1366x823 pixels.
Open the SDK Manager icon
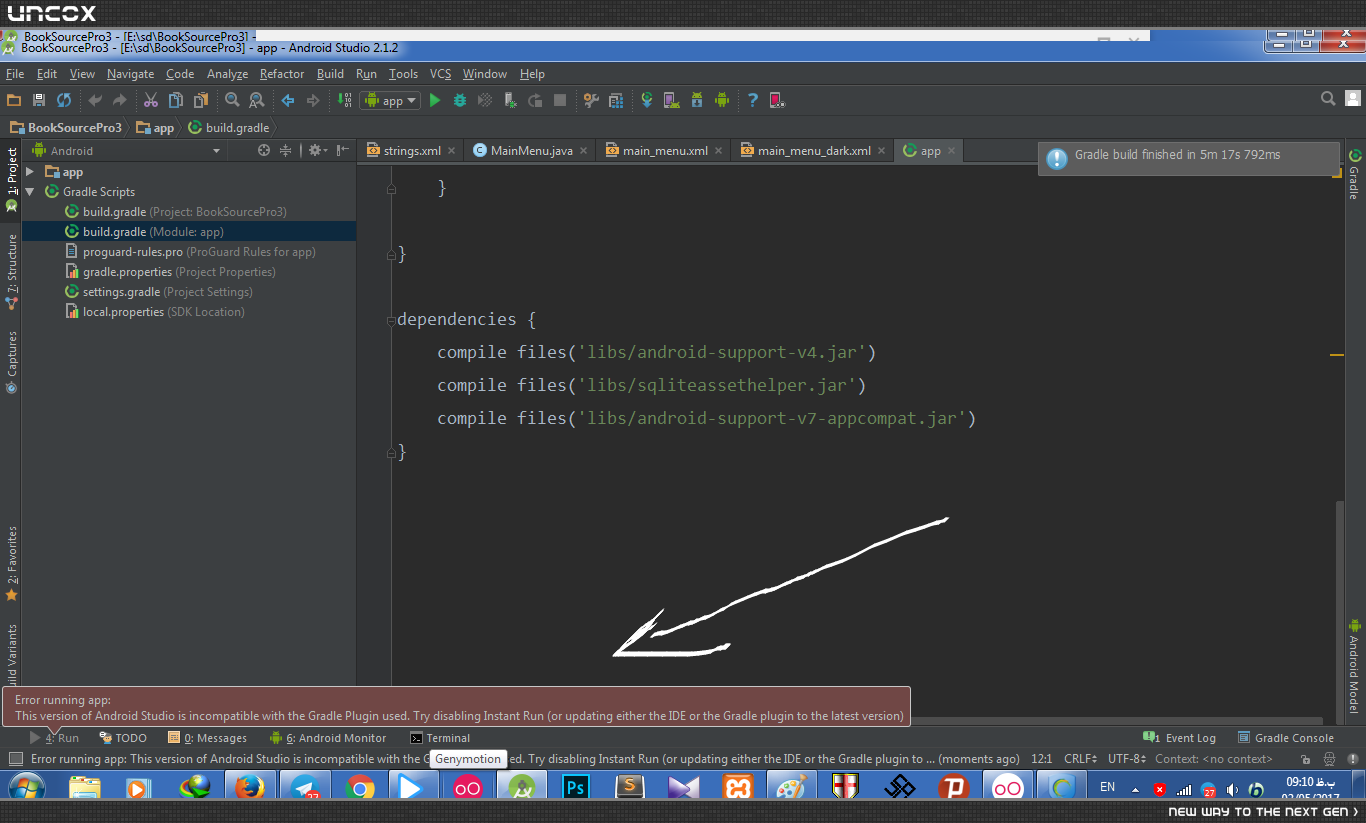[x=697, y=100]
